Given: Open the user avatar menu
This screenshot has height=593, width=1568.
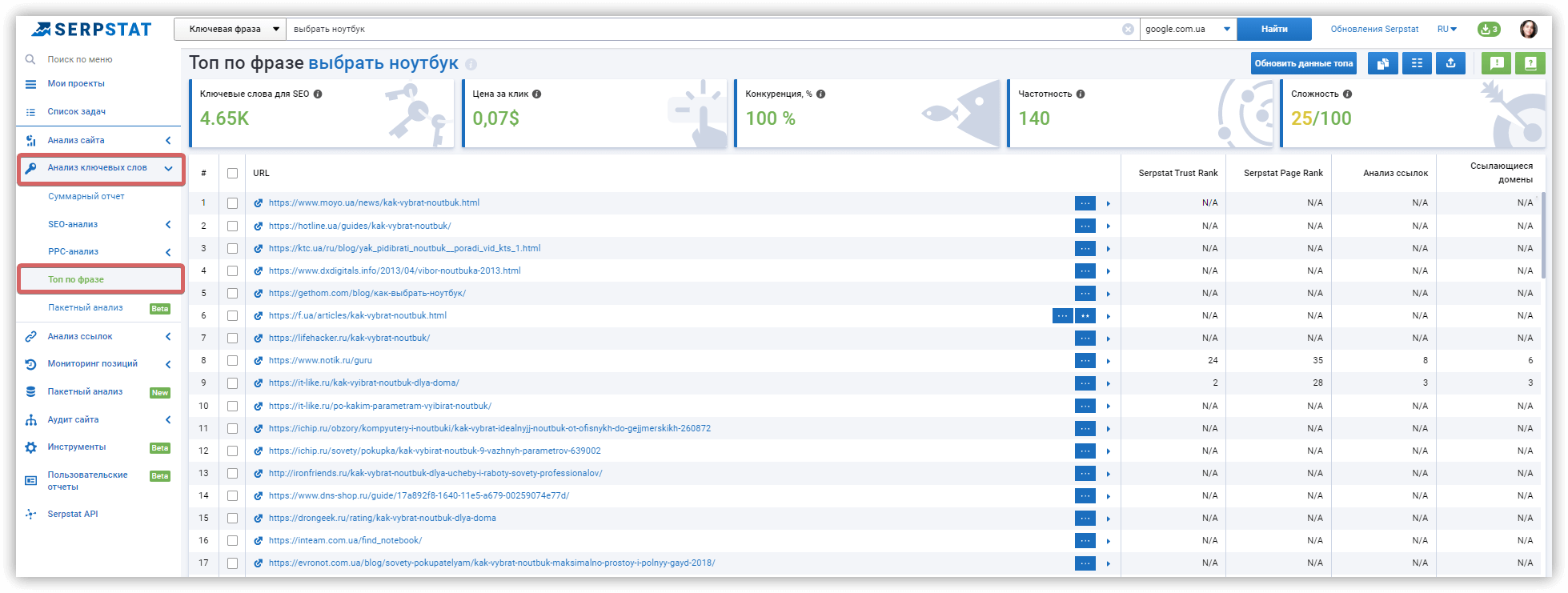Looking at the screenshot, I should click(1529, 30).
